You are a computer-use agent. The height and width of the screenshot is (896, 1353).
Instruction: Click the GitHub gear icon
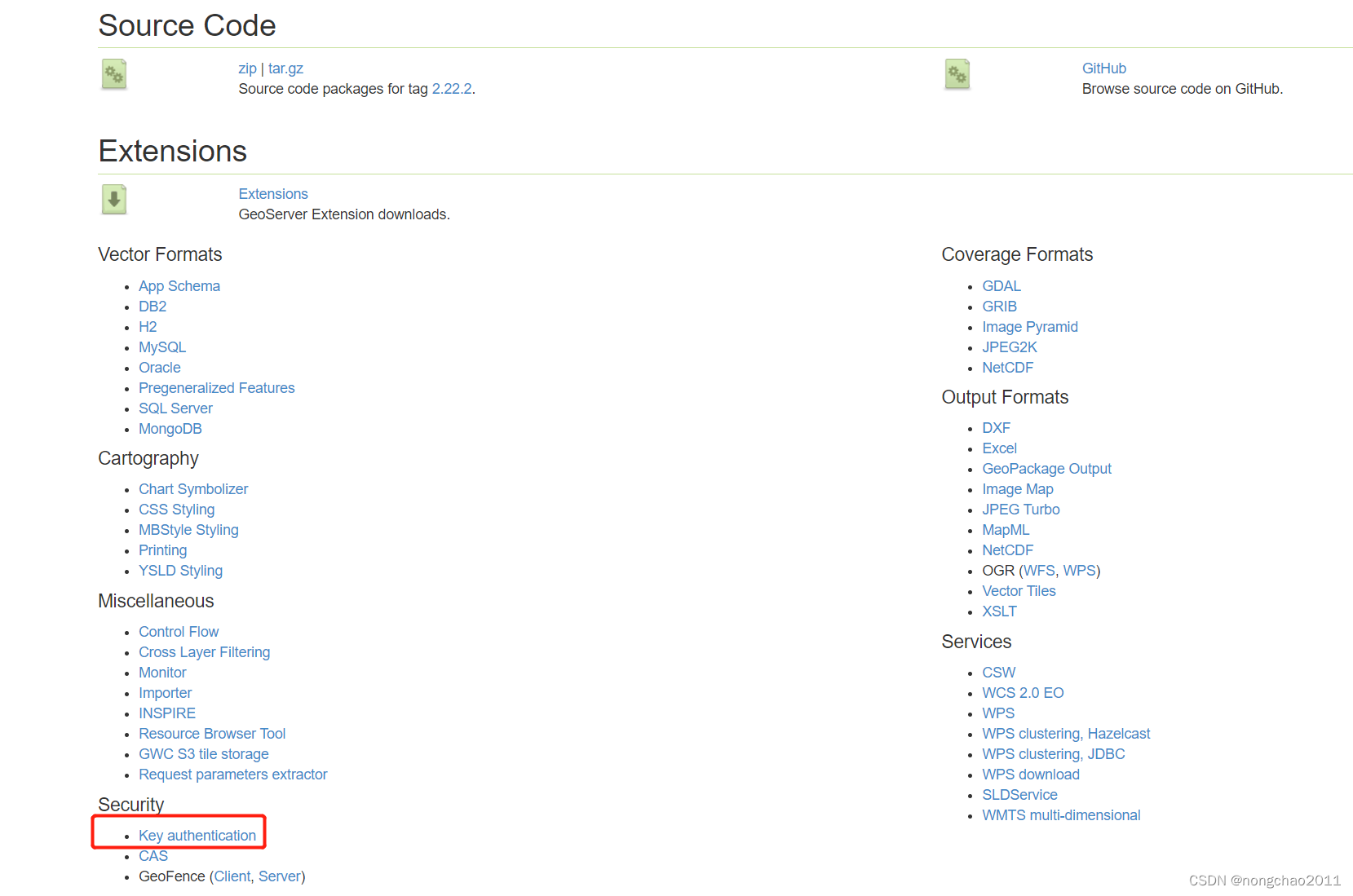(957, 74)
